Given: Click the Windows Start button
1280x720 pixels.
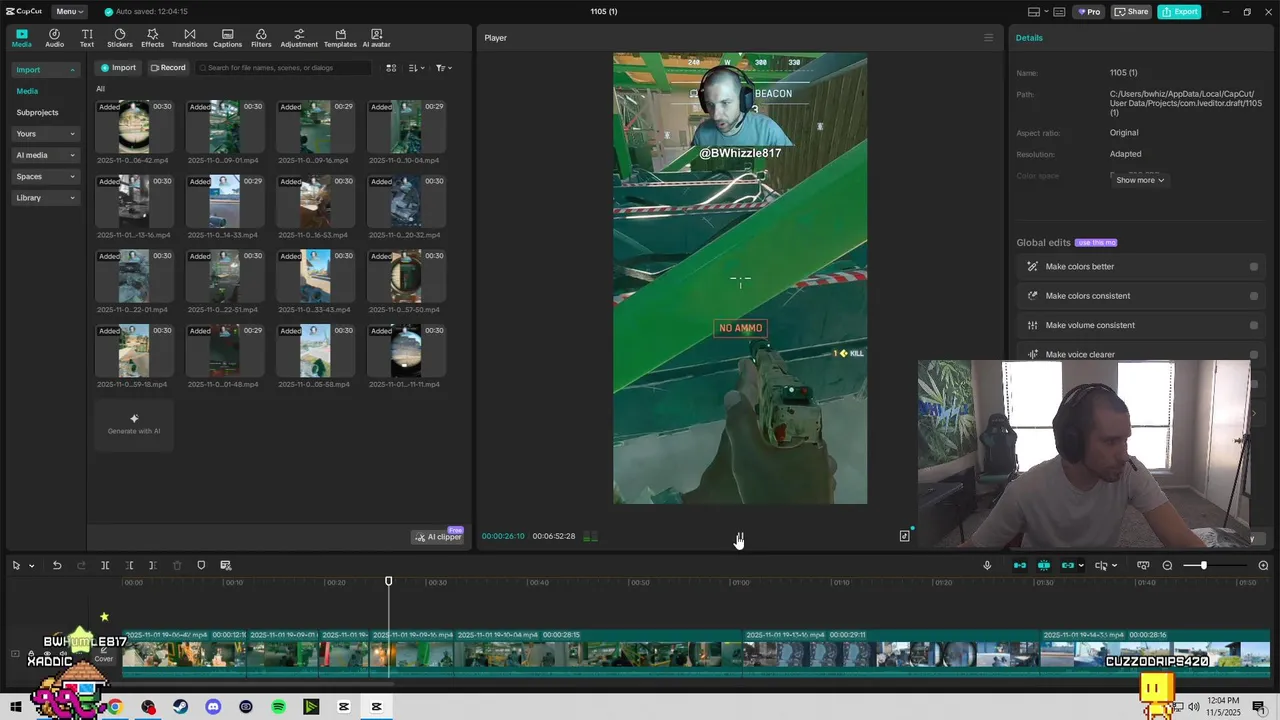Looking at the screenshot, I should pos(16,707).
